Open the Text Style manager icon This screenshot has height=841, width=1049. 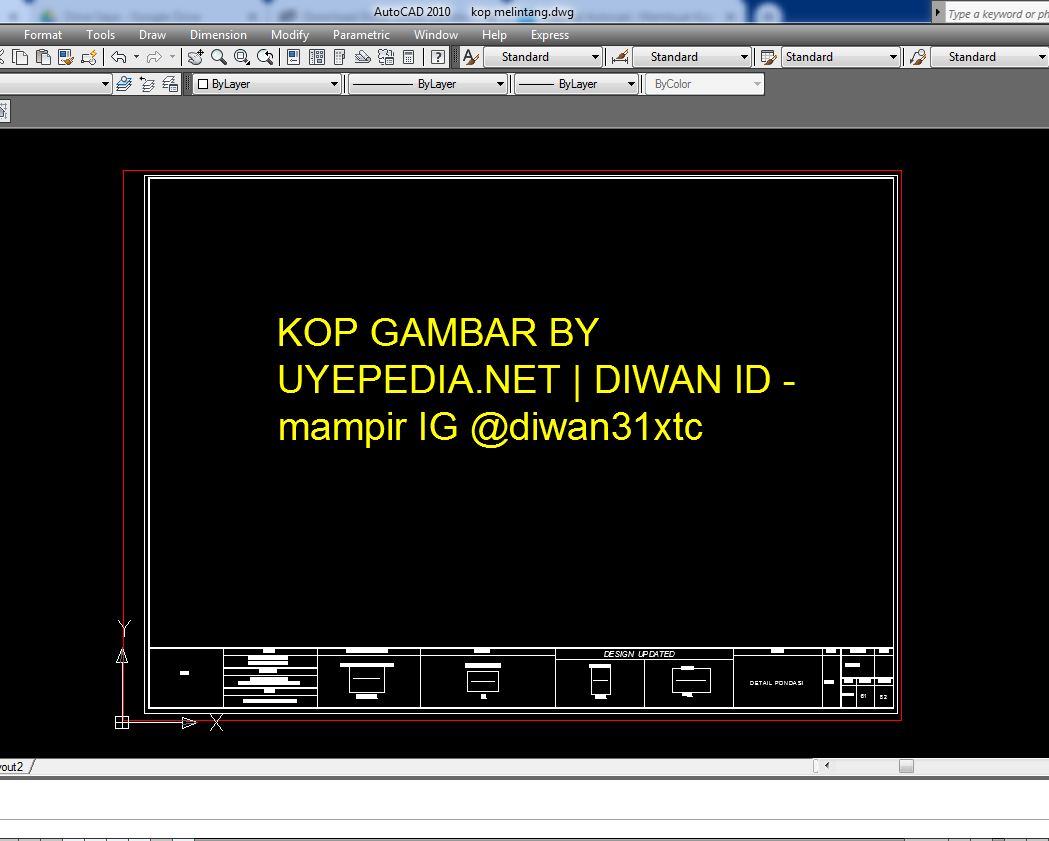click(x=470, y=57)
